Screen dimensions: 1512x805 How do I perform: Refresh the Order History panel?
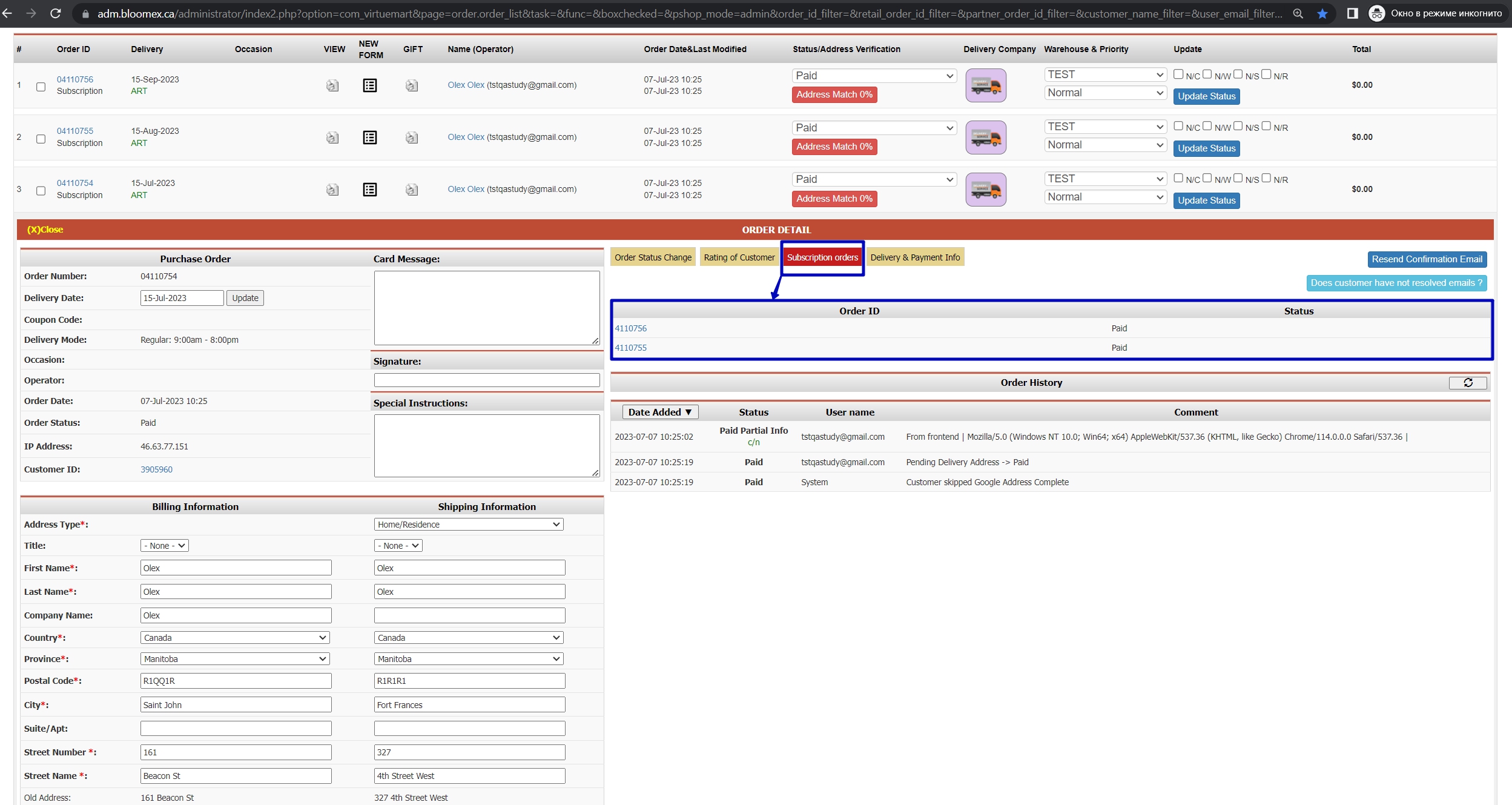coord(1468,383)
